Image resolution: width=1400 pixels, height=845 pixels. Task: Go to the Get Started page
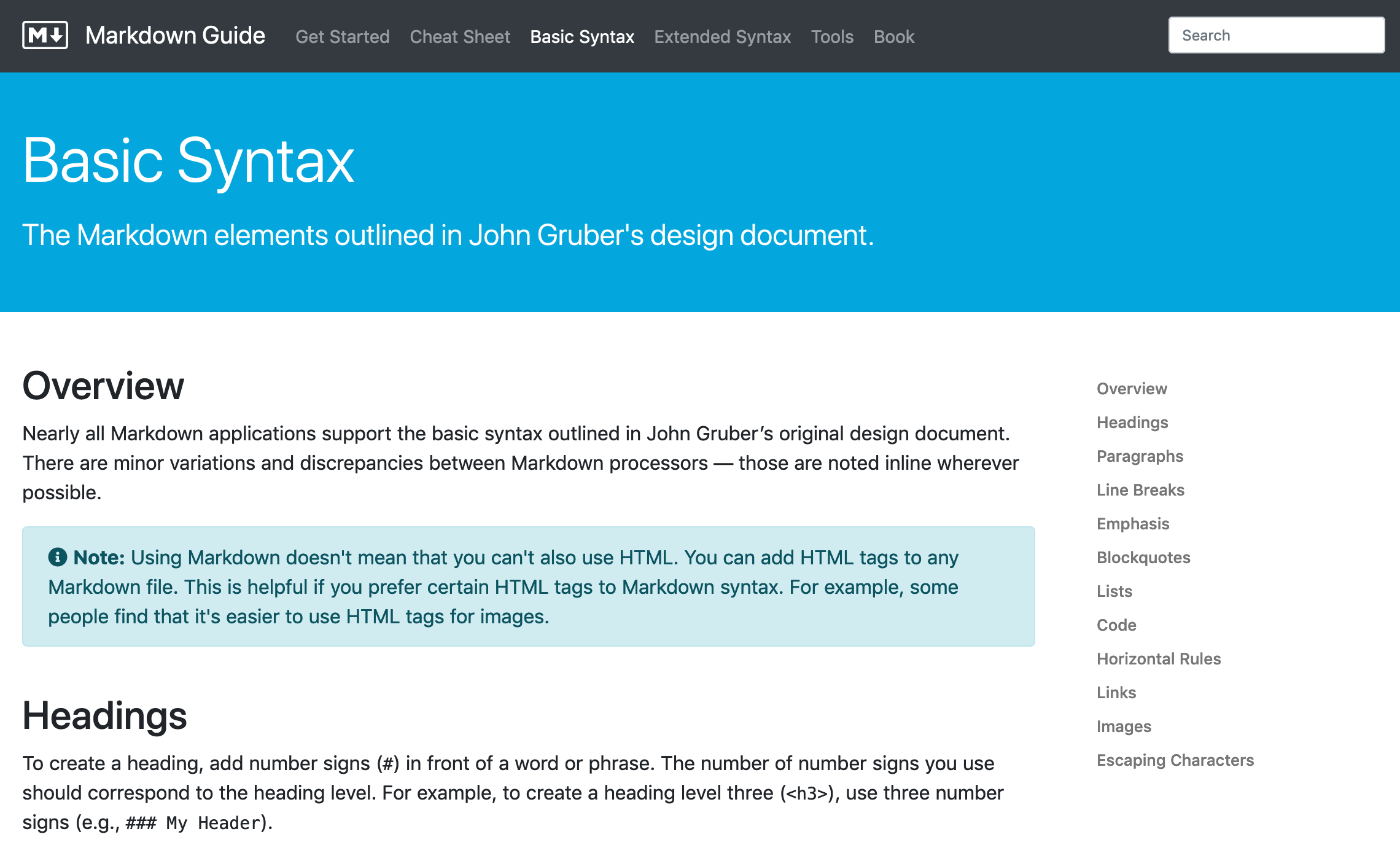(x=342, y=37)
